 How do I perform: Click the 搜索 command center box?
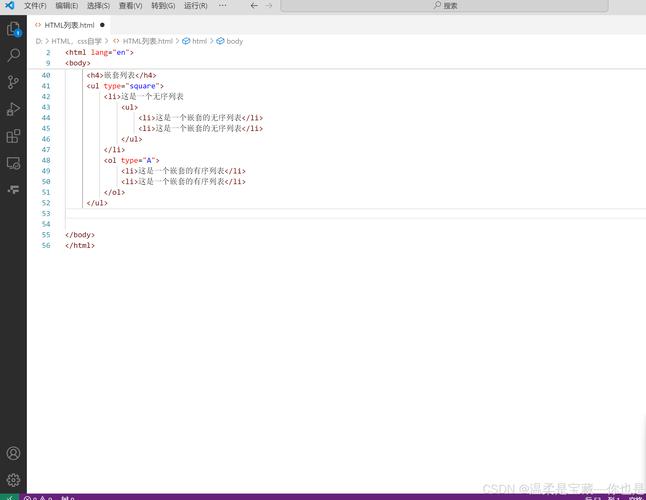(445, 6)
